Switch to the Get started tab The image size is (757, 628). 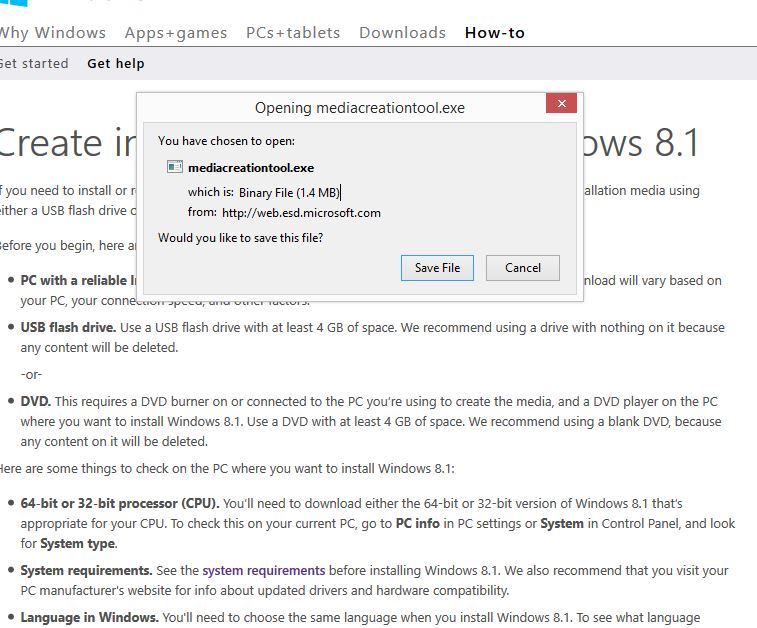(34, 63)
